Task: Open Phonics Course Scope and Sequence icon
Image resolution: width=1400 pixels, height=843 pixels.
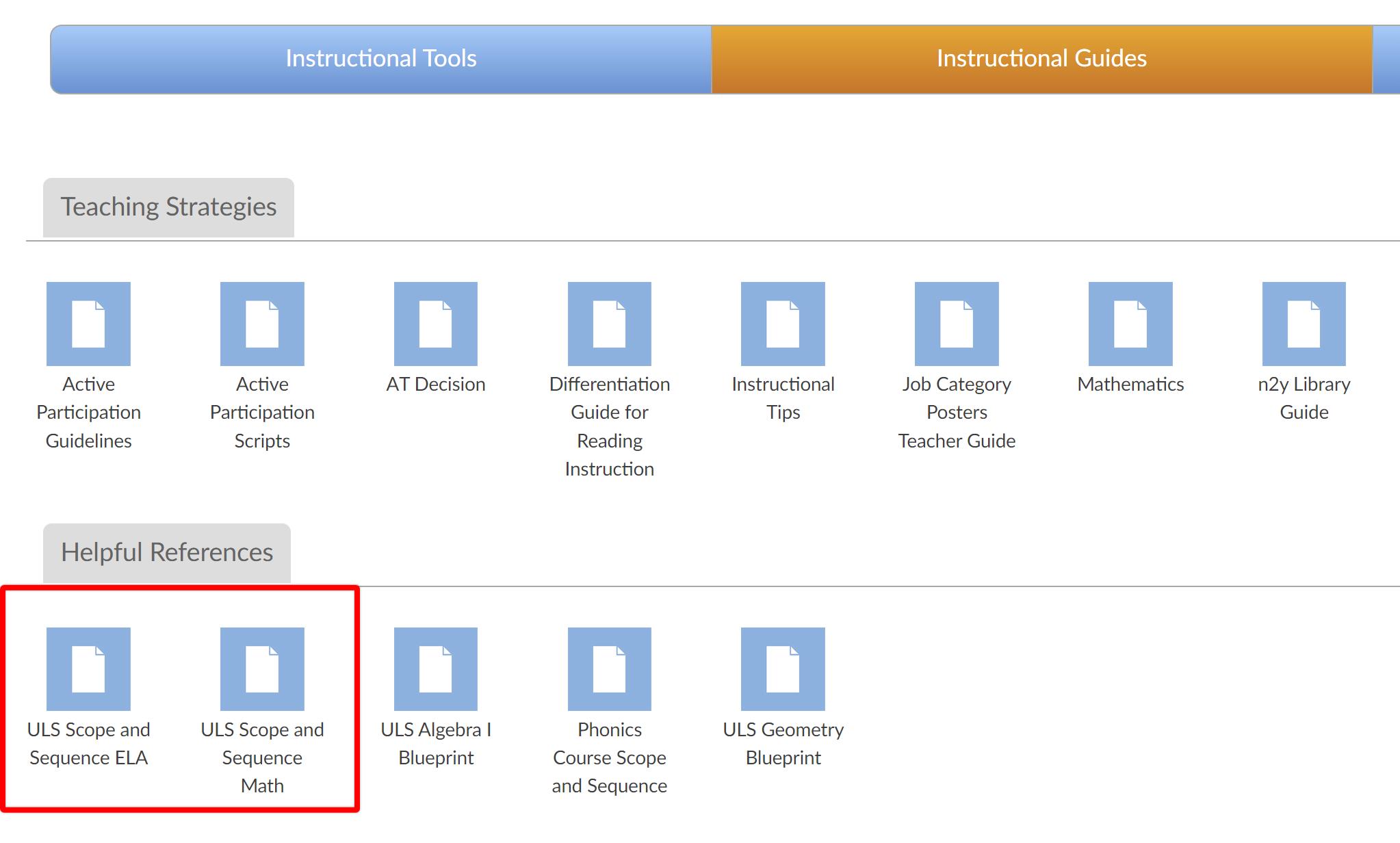Action: pyautogui.click(x=610, y=669)
